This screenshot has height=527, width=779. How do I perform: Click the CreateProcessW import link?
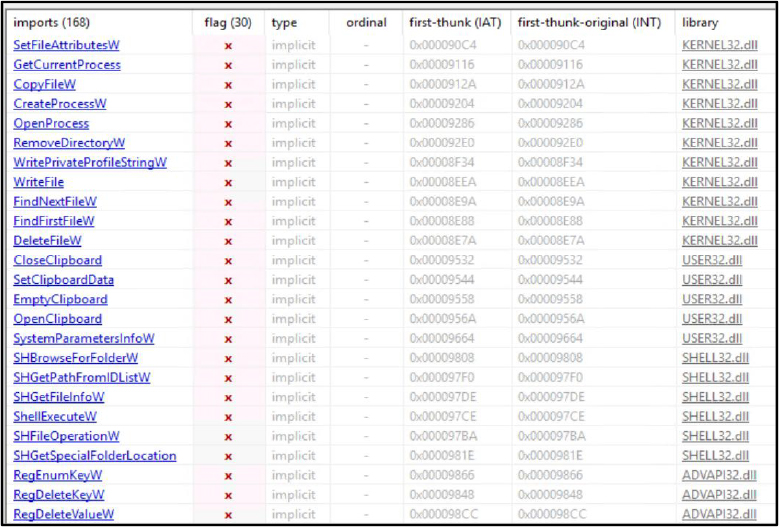[60, 104]
